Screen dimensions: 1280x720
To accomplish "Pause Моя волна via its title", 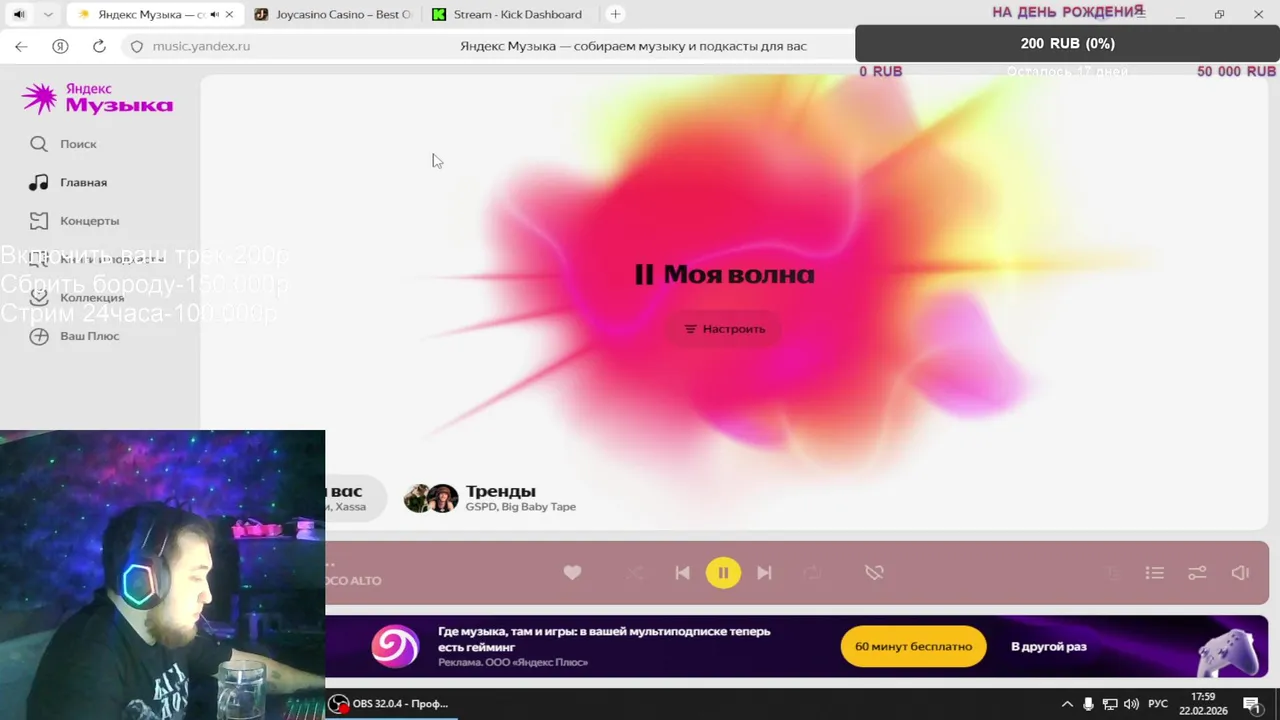I will point(725,275).
